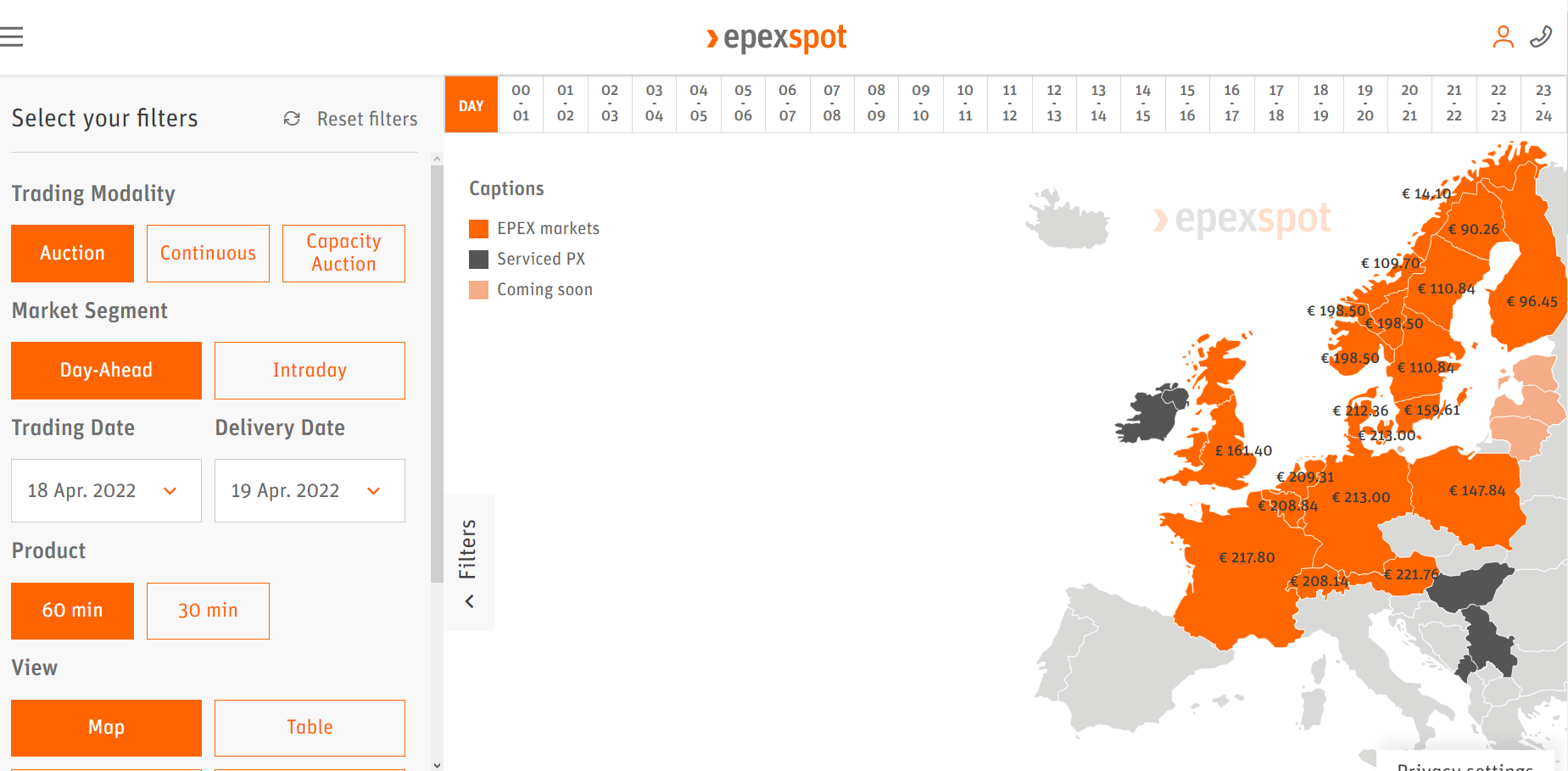Click northern Sweden price € 90.26
1568x771 pixels.
pyautogui.click(x=1474, y=229)
